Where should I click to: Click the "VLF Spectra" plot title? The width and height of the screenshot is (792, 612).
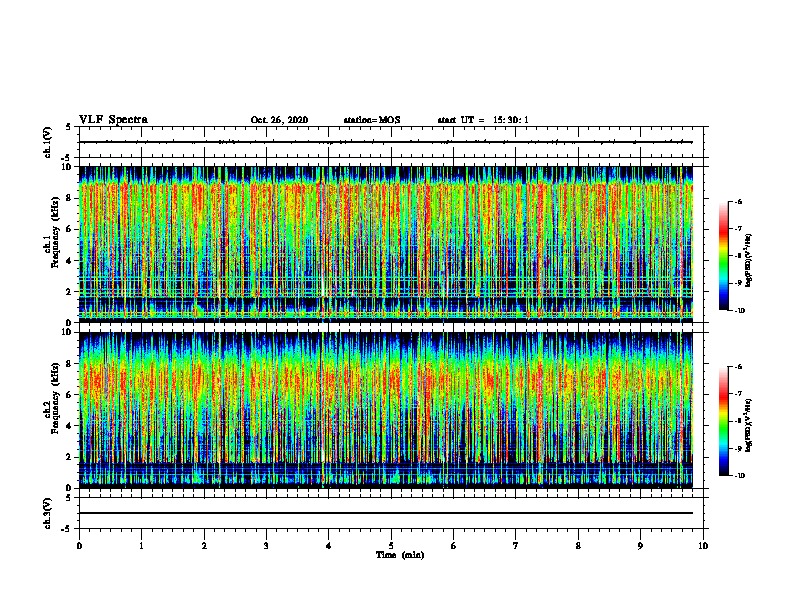(x=113, y=120)
